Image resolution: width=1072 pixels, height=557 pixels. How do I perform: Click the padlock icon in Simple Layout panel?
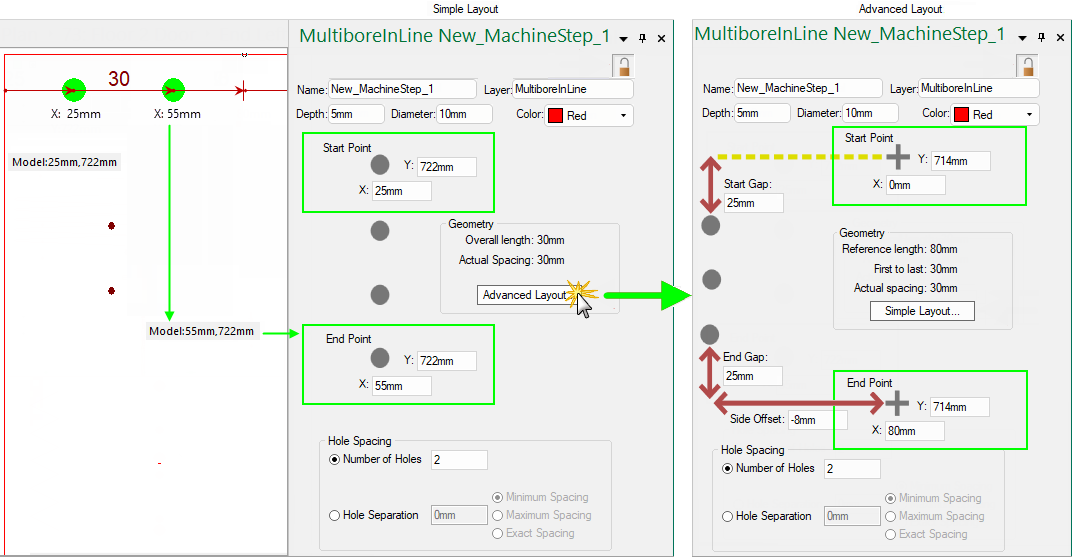[623, 67]
